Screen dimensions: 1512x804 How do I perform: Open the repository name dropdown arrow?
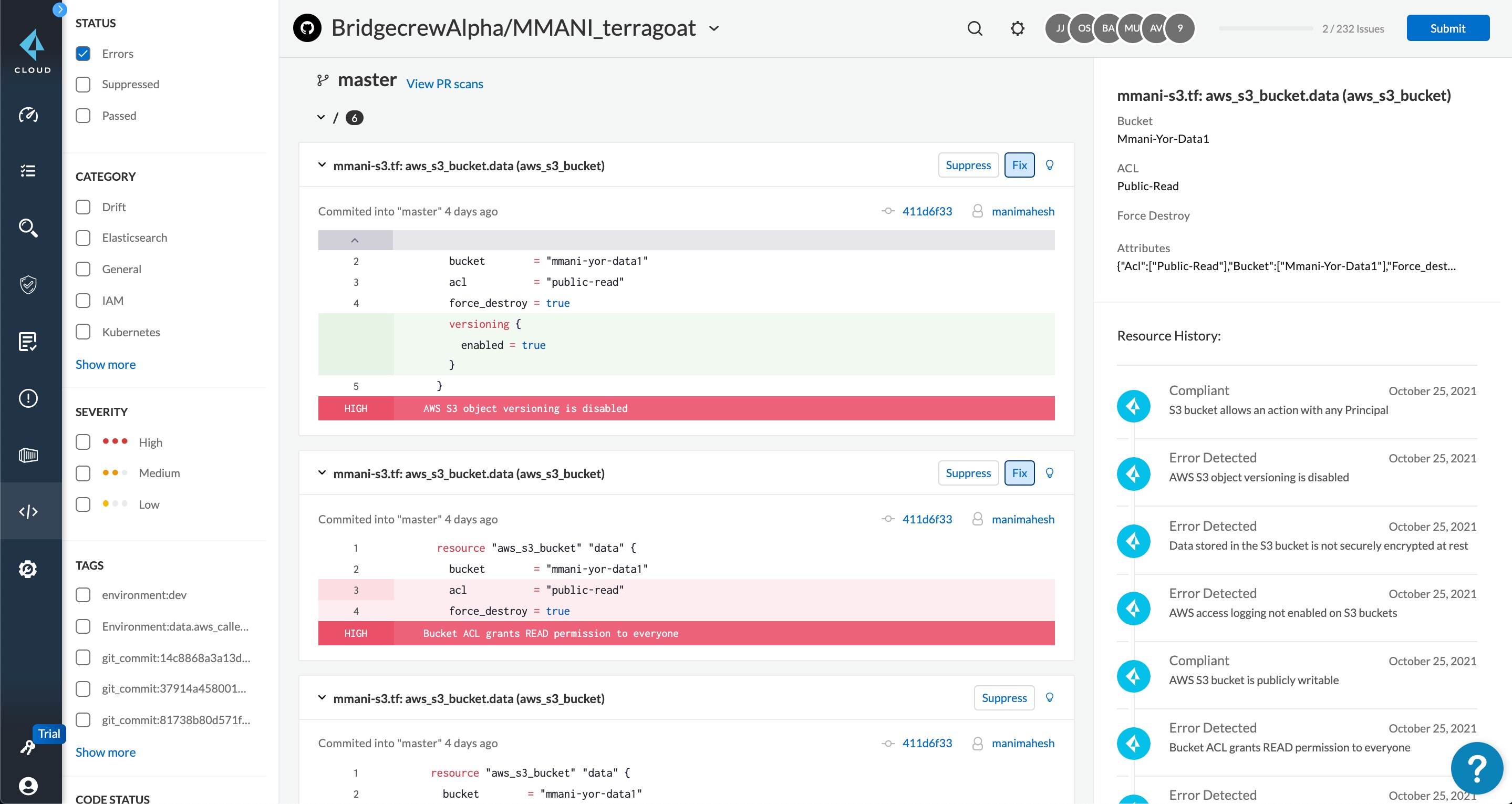tap(714, 28)
